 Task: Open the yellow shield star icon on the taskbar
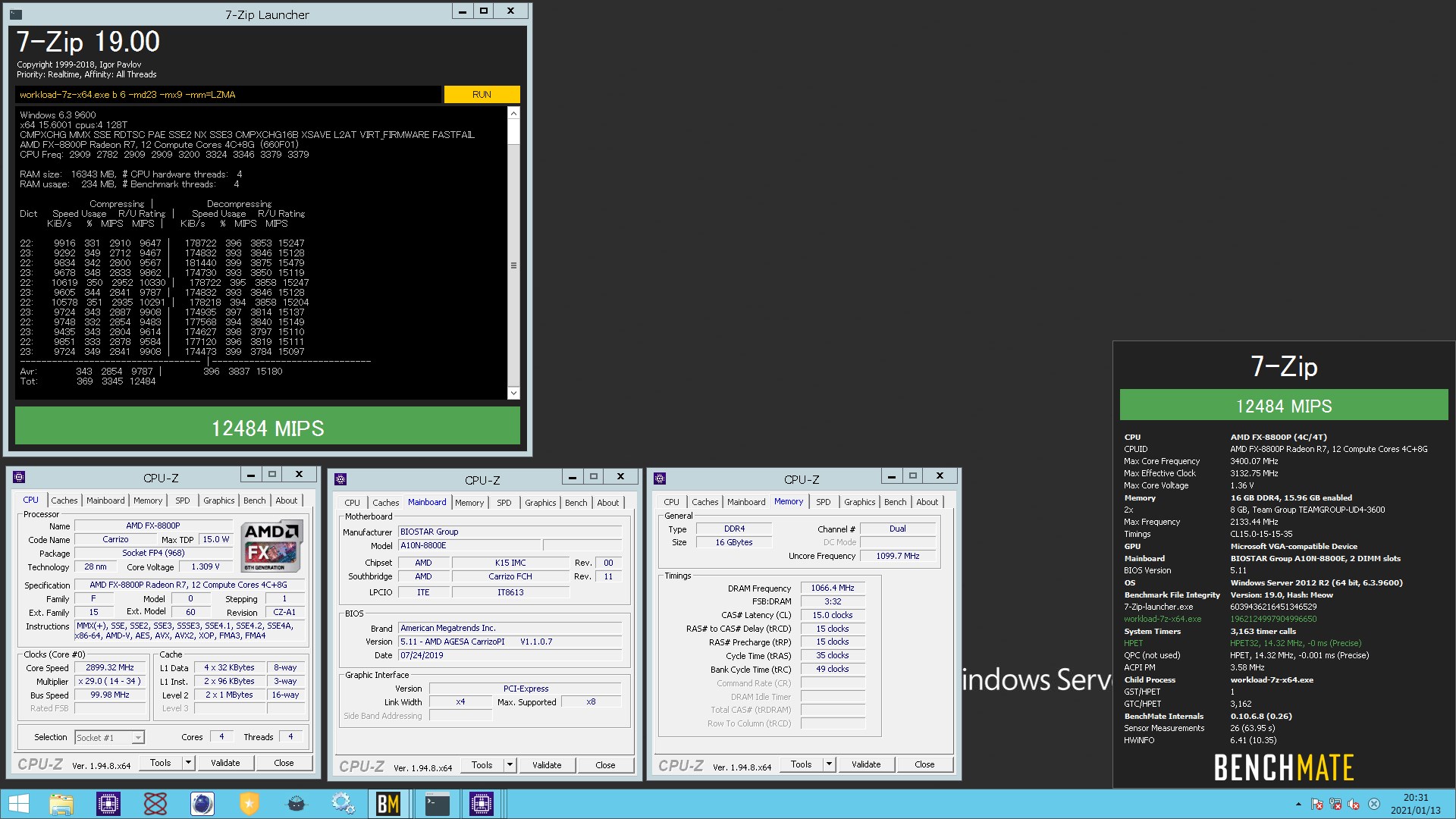click(x=249, y=804)
